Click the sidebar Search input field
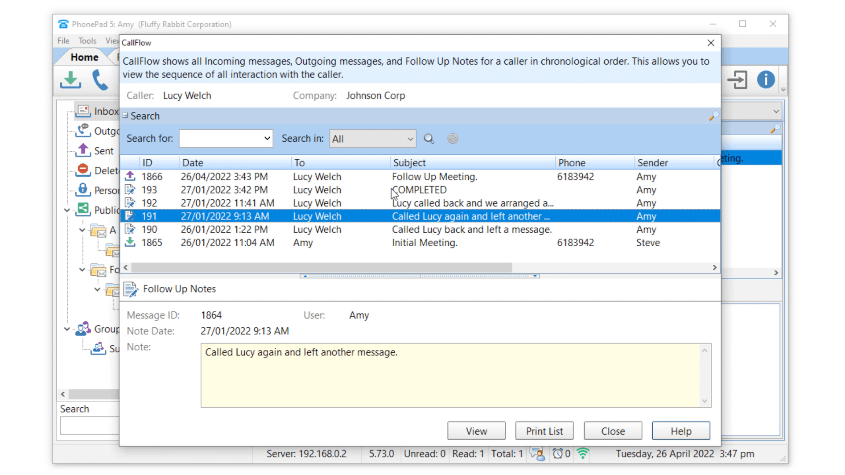Viewport: 845px width, 475px height. point(89,425)
